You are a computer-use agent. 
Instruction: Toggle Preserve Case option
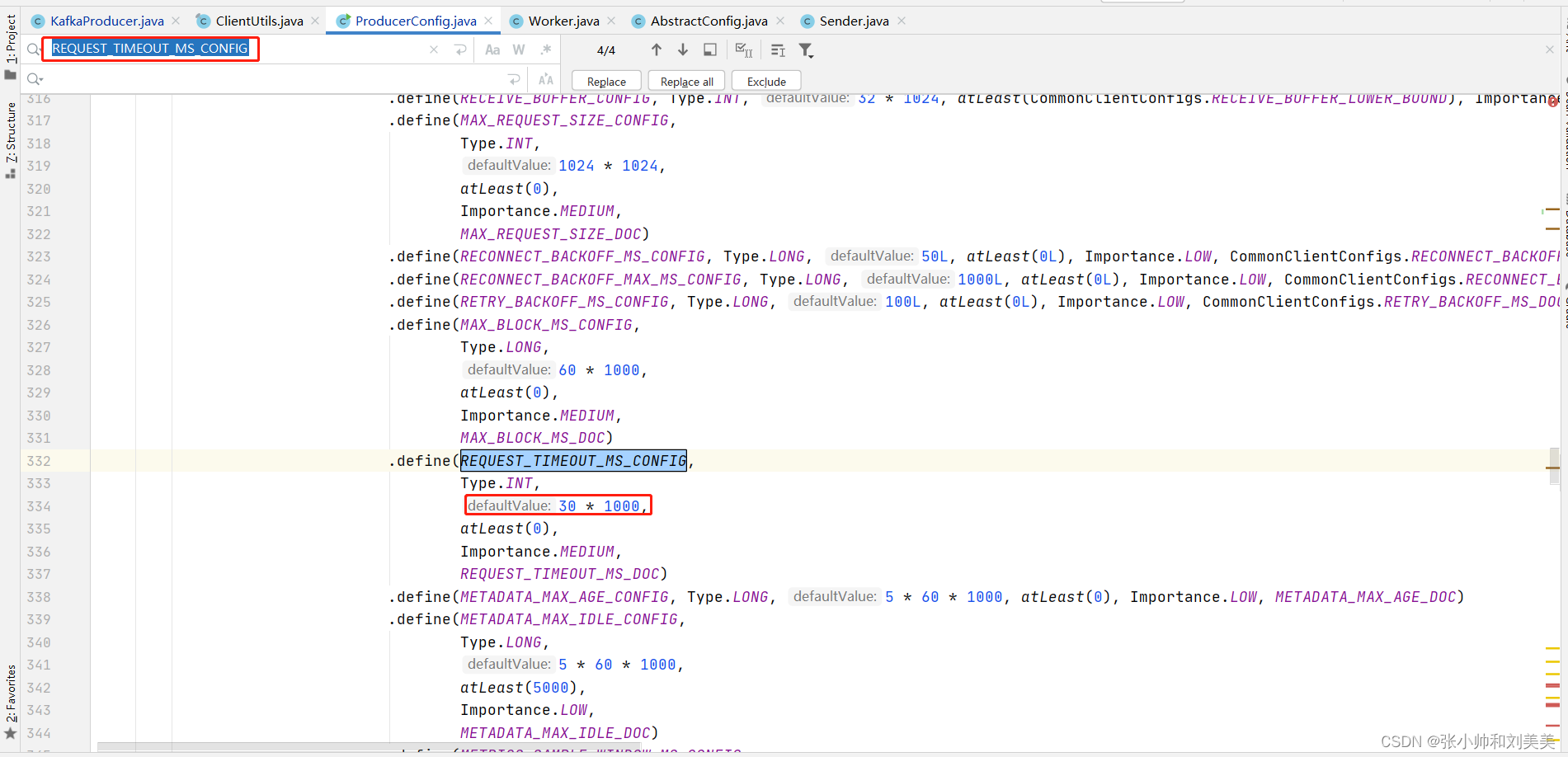(x=545, y=79)
